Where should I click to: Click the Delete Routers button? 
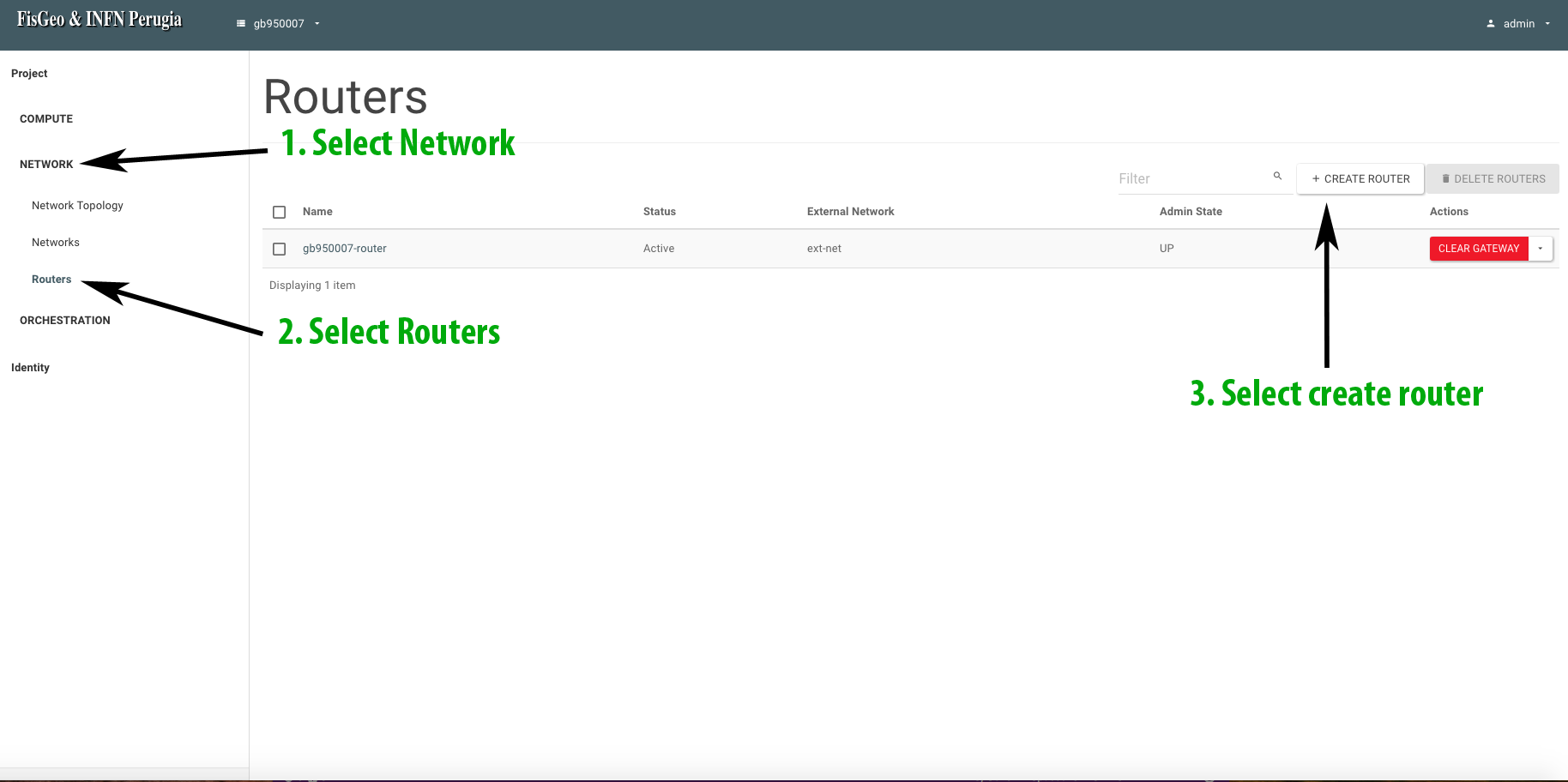pyautogui.click(x=1493, y=179)
